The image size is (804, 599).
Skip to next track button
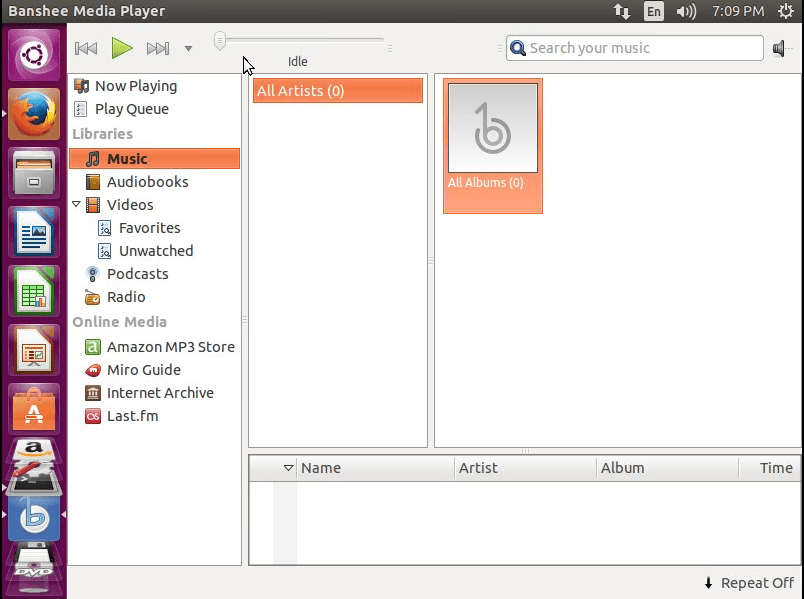click(158, 49)
